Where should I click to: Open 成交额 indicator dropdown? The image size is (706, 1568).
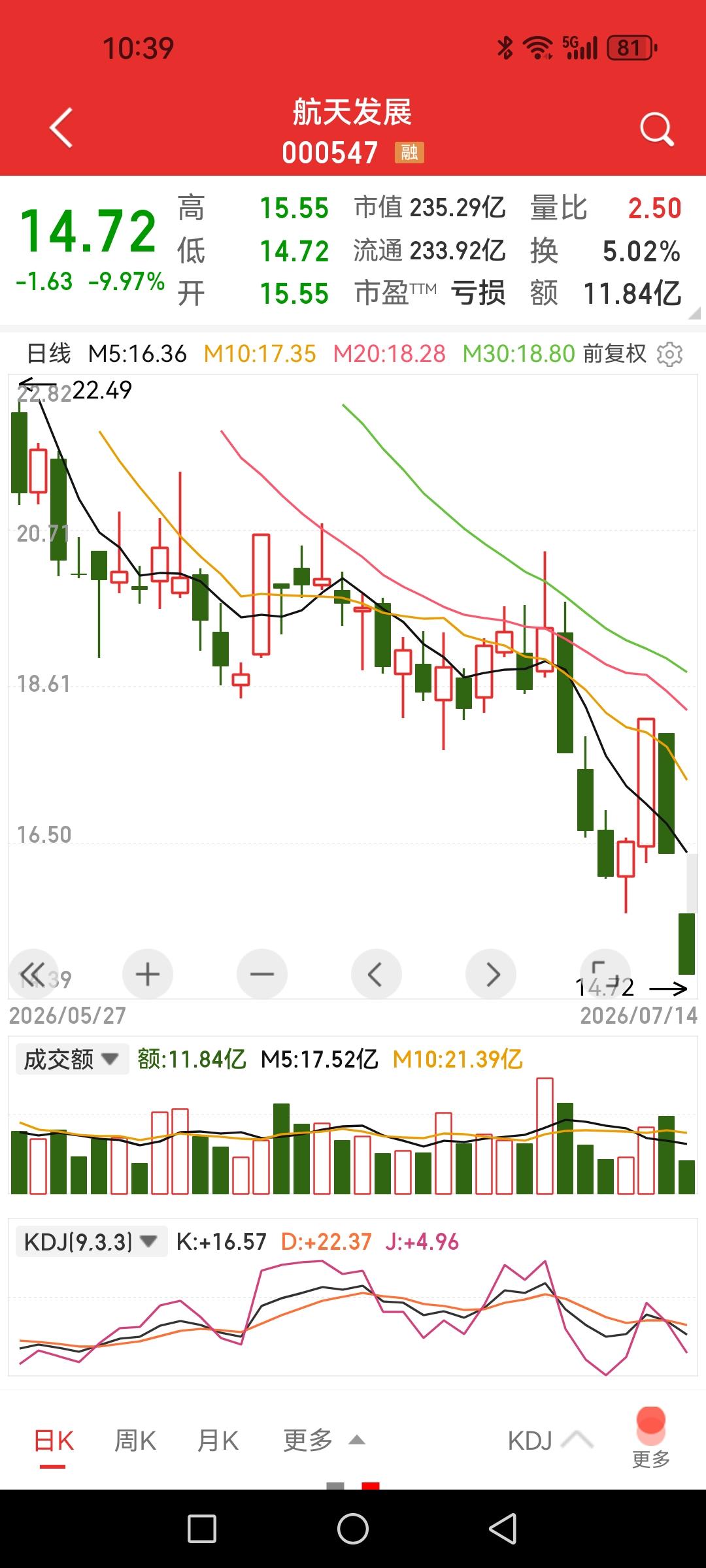(72, 1059)
